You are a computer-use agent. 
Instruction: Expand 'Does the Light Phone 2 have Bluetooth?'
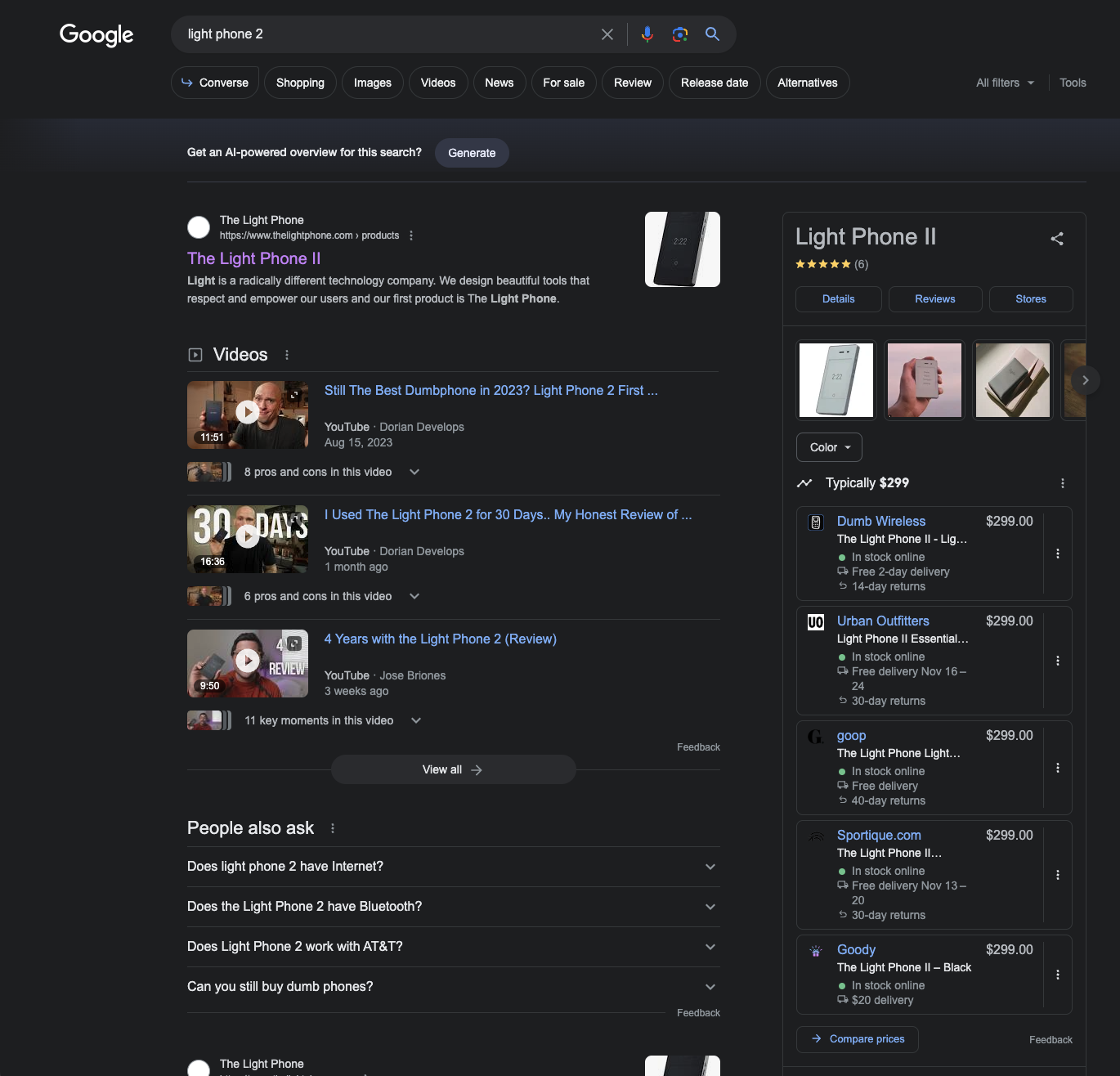click(453, 907)
